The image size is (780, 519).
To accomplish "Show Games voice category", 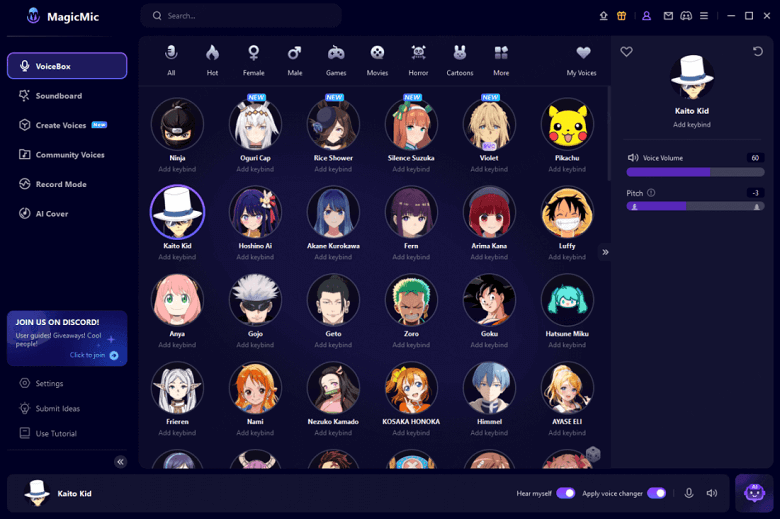I will 336,61.
